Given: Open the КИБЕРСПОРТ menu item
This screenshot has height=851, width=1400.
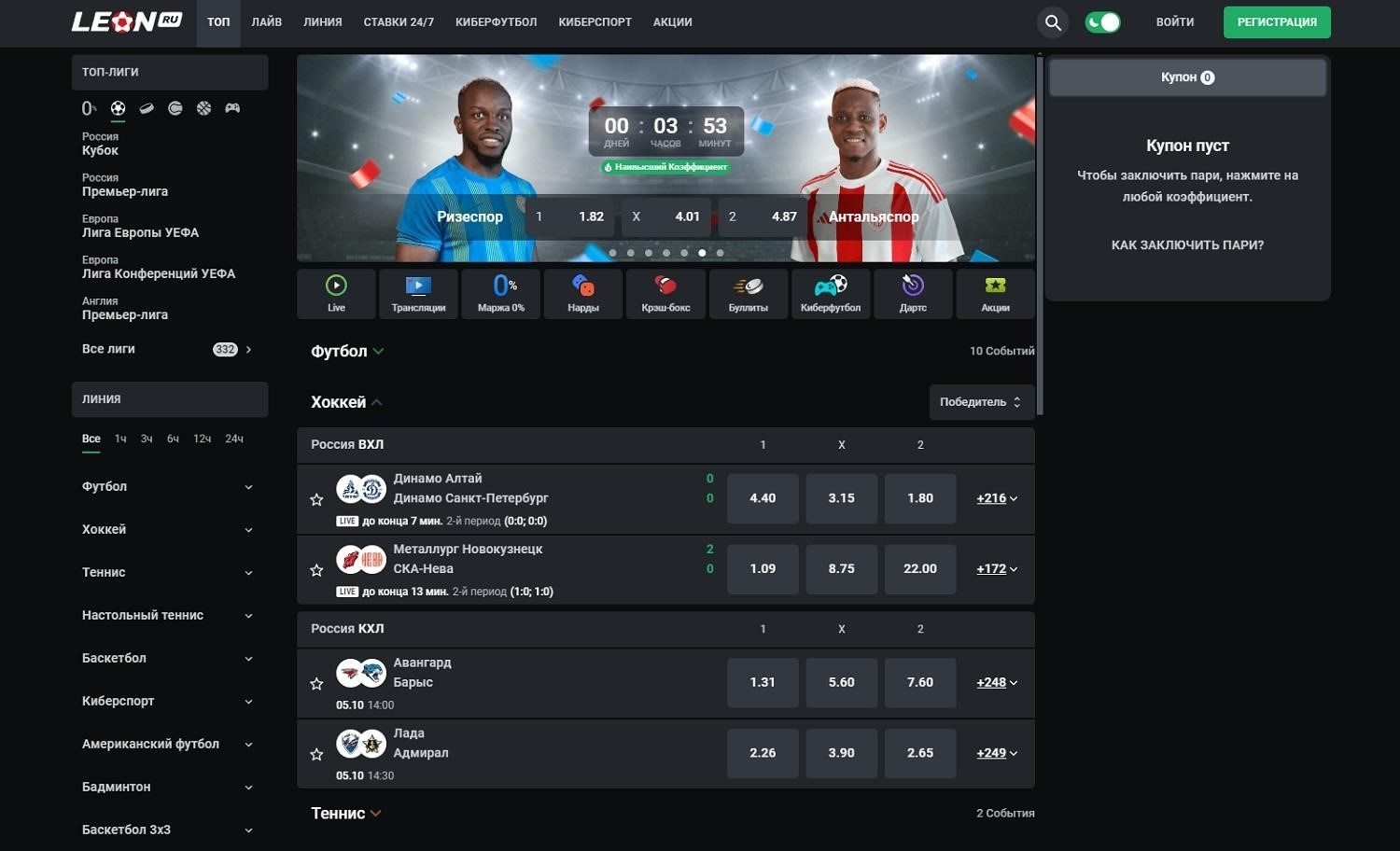Looking at the screenshot, I should (595, 22).
